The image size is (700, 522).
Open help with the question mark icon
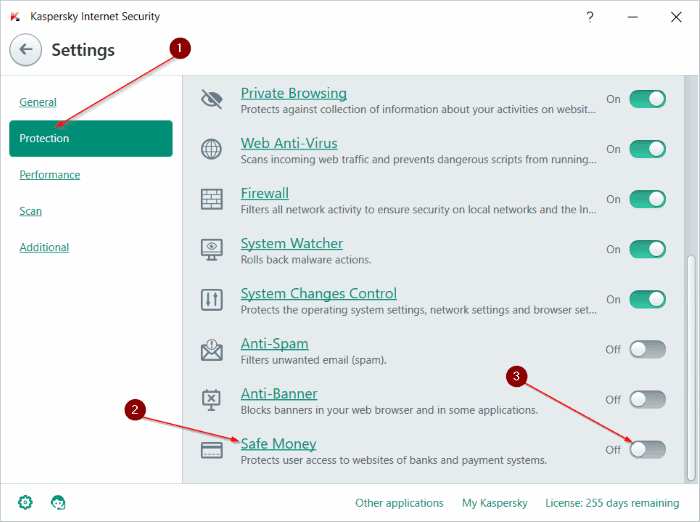coord(590,17)
